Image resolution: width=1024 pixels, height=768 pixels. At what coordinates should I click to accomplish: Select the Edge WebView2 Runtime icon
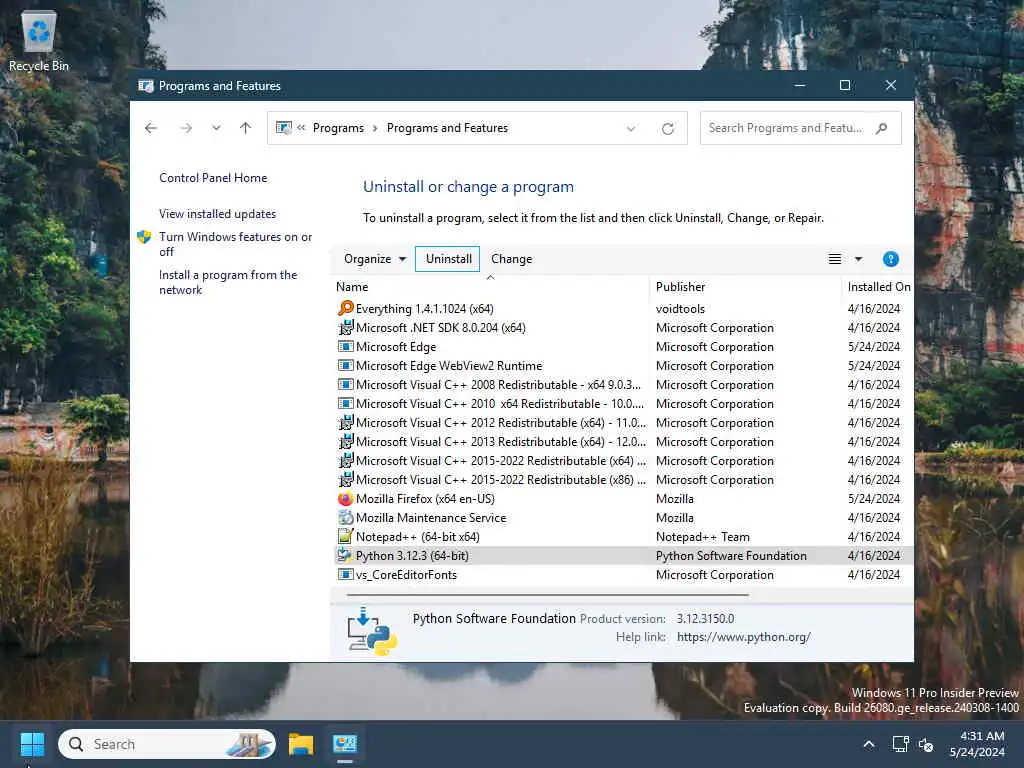(345, 366)
